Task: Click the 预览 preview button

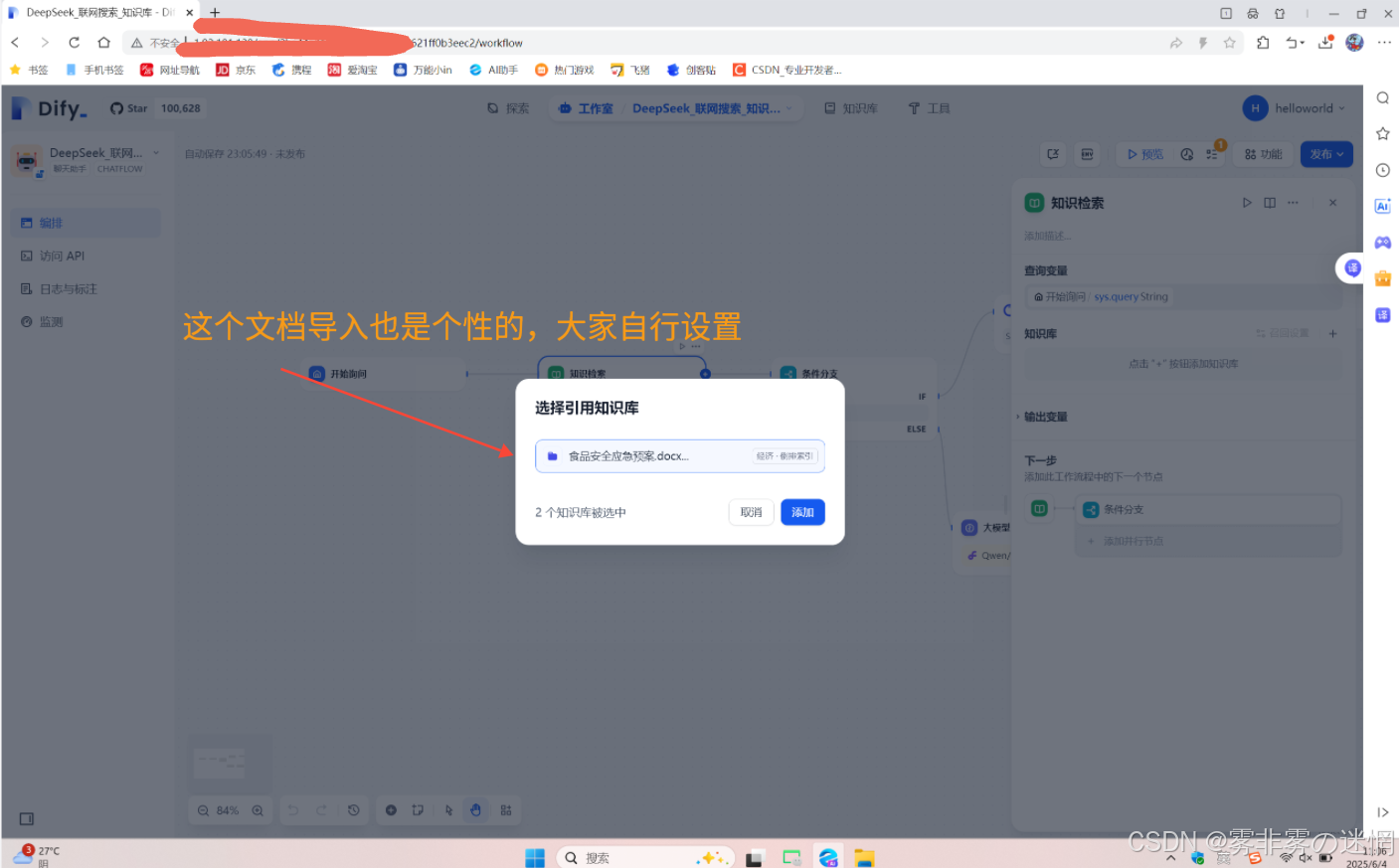Action: (x=1145, y=154)
